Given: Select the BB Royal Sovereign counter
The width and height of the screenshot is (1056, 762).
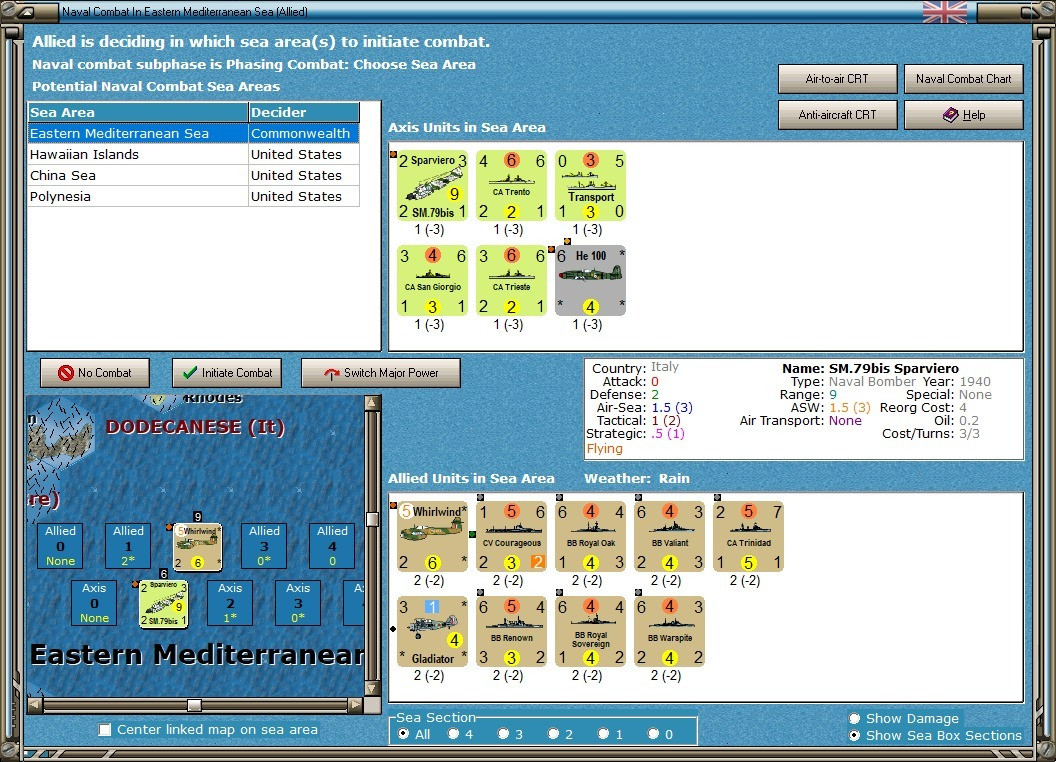Looking at the screenshot, I should coord(591,631).
